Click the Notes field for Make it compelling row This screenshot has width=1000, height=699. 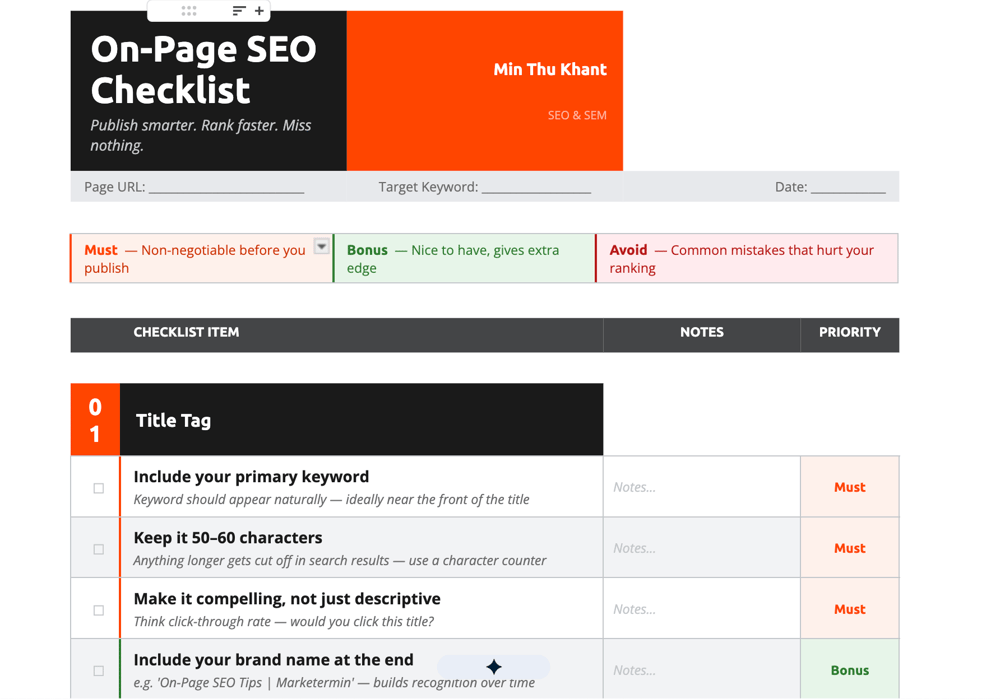[702, 609]
